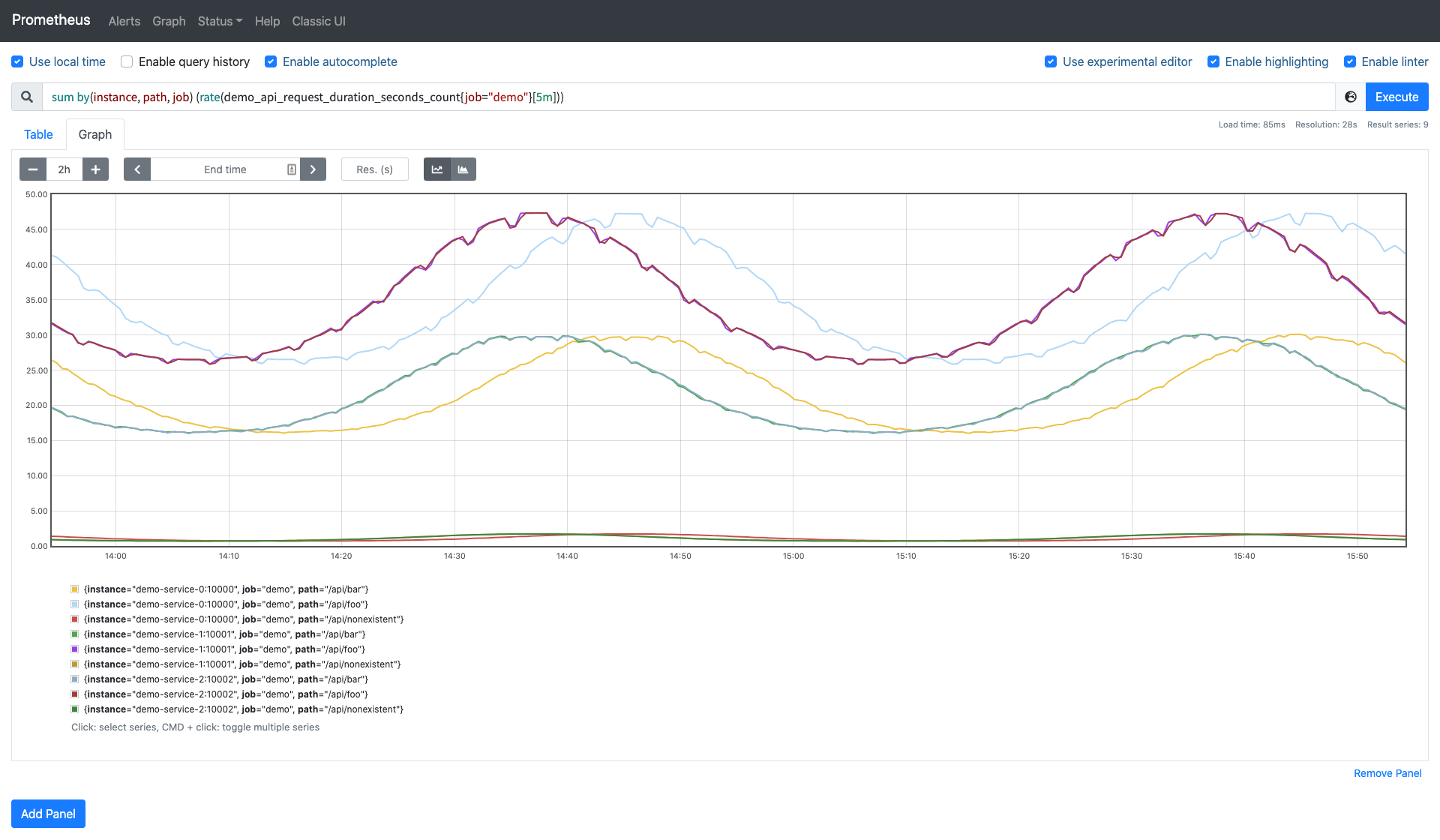Open the end time calendar picker icon

292,169
